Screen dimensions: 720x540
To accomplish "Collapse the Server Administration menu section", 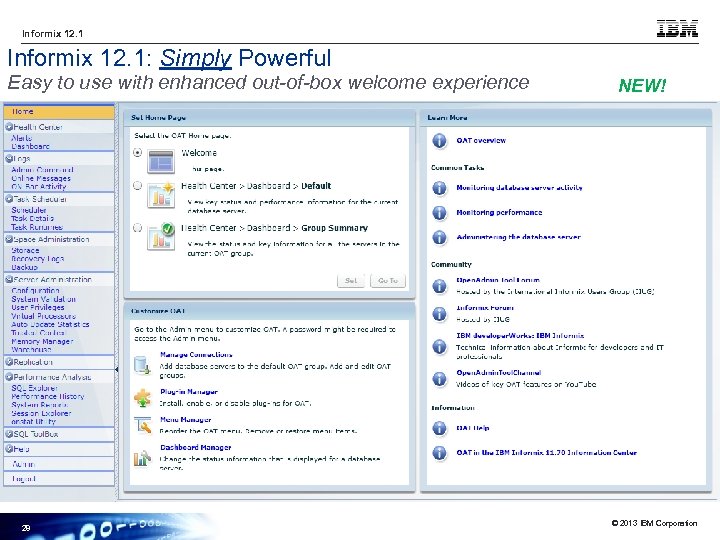I will [x=9, y=279].
